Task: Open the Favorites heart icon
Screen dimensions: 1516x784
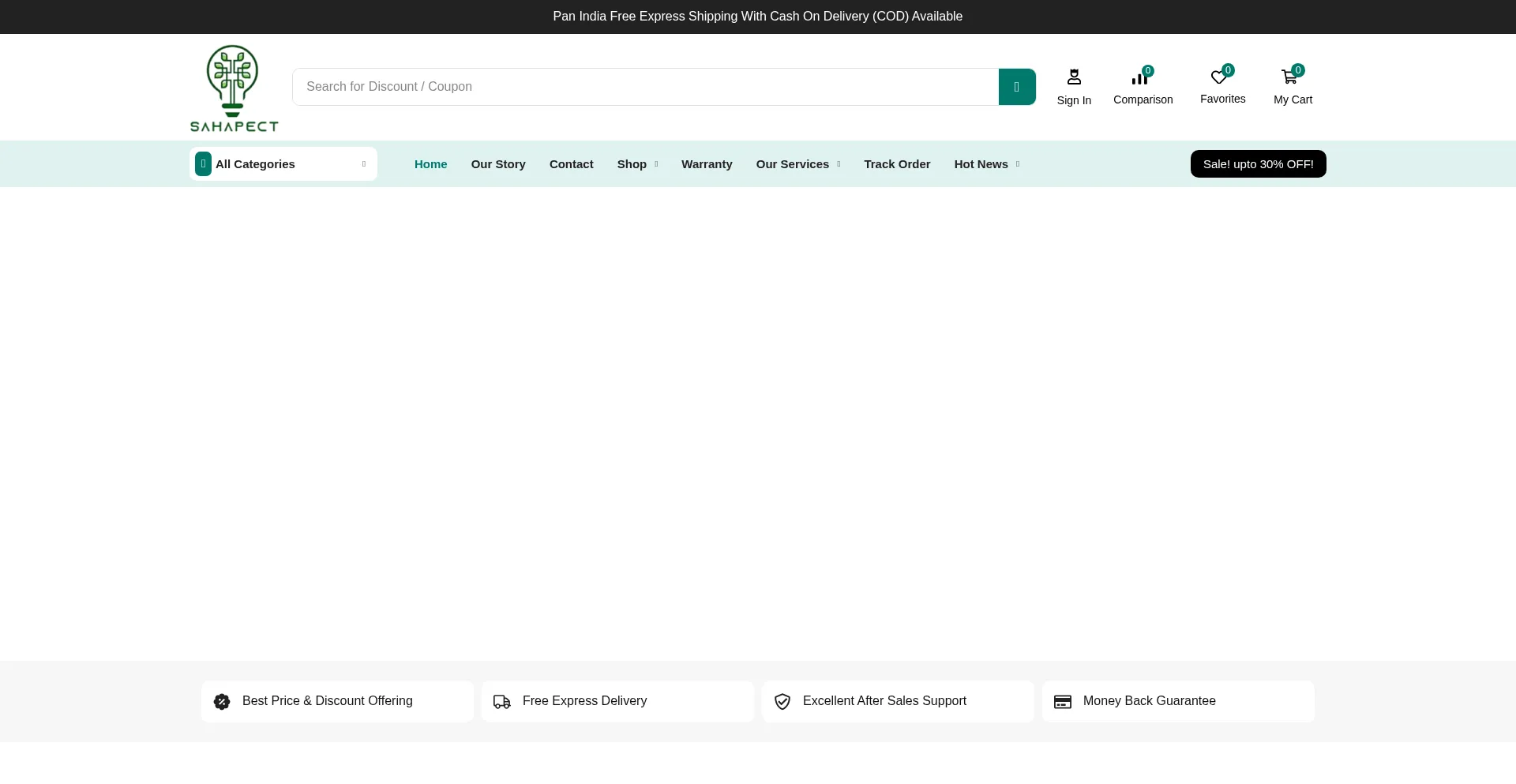Action: [1218, 77]
